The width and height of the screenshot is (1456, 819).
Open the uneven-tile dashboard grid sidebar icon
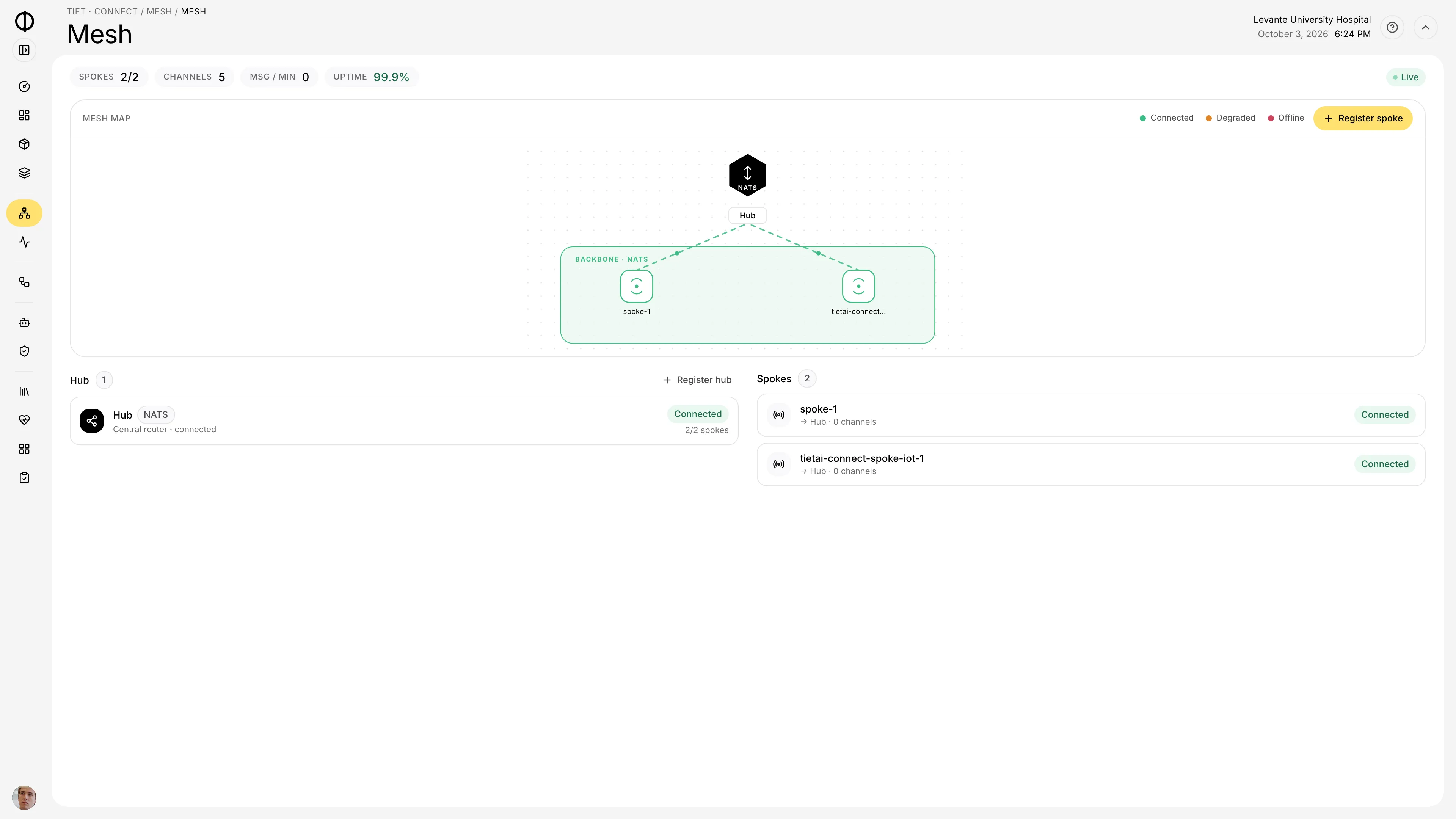tap(24, 115)
